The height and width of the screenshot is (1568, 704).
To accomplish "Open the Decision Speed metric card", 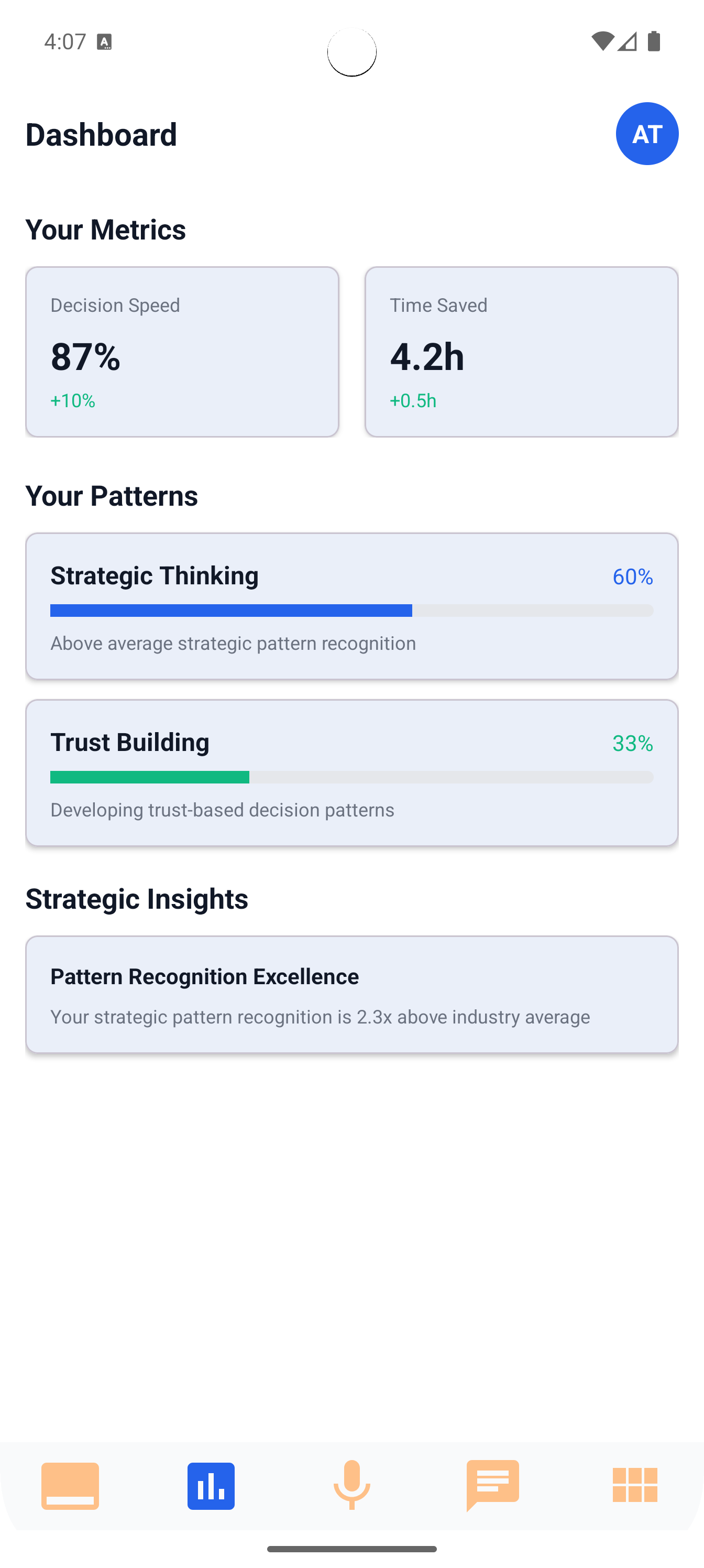I will pos(182,351).
